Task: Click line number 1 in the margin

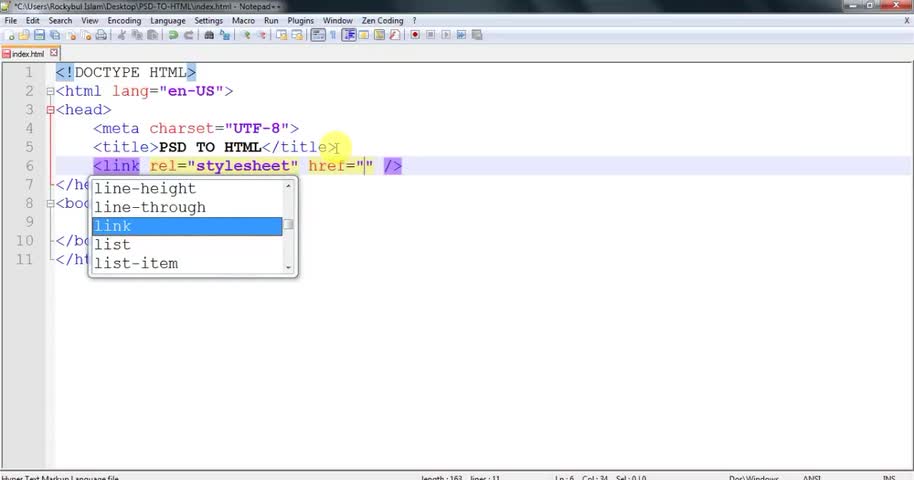Action: 29,73
